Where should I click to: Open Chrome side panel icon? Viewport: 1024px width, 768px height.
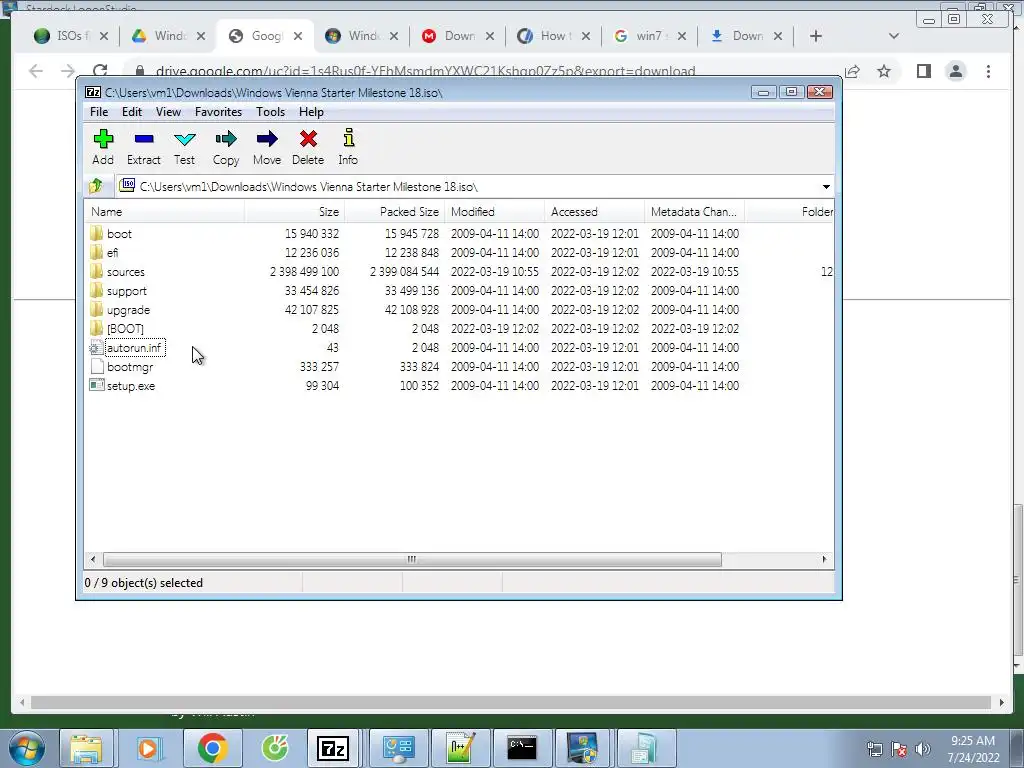tap(923, 71)
